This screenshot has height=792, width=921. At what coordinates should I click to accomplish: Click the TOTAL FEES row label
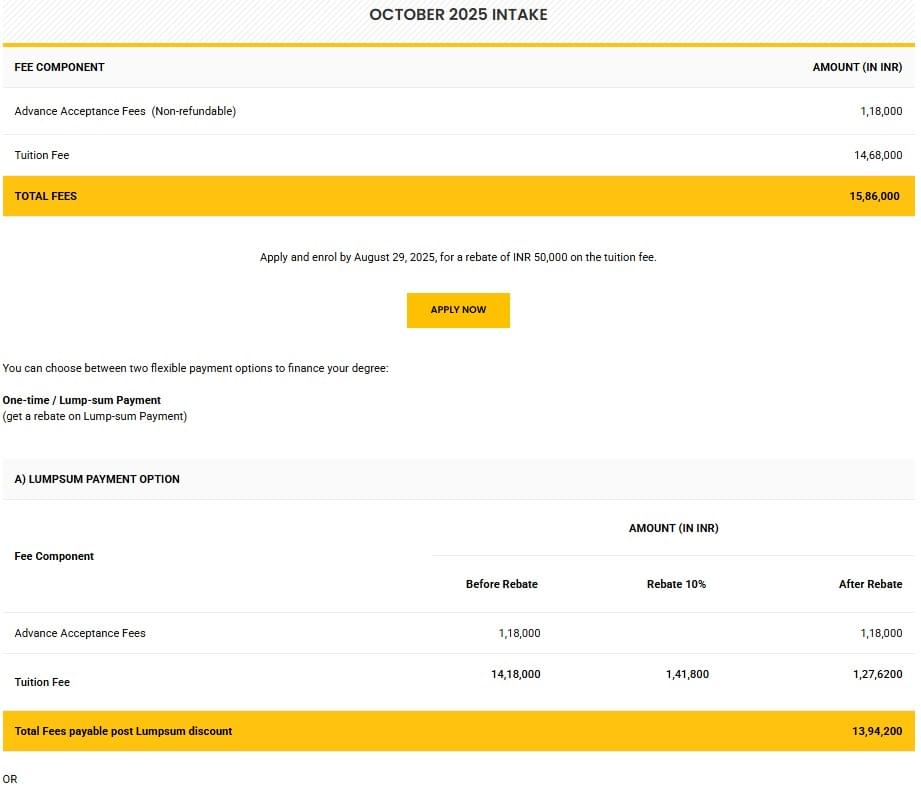[x=45, y=196]
